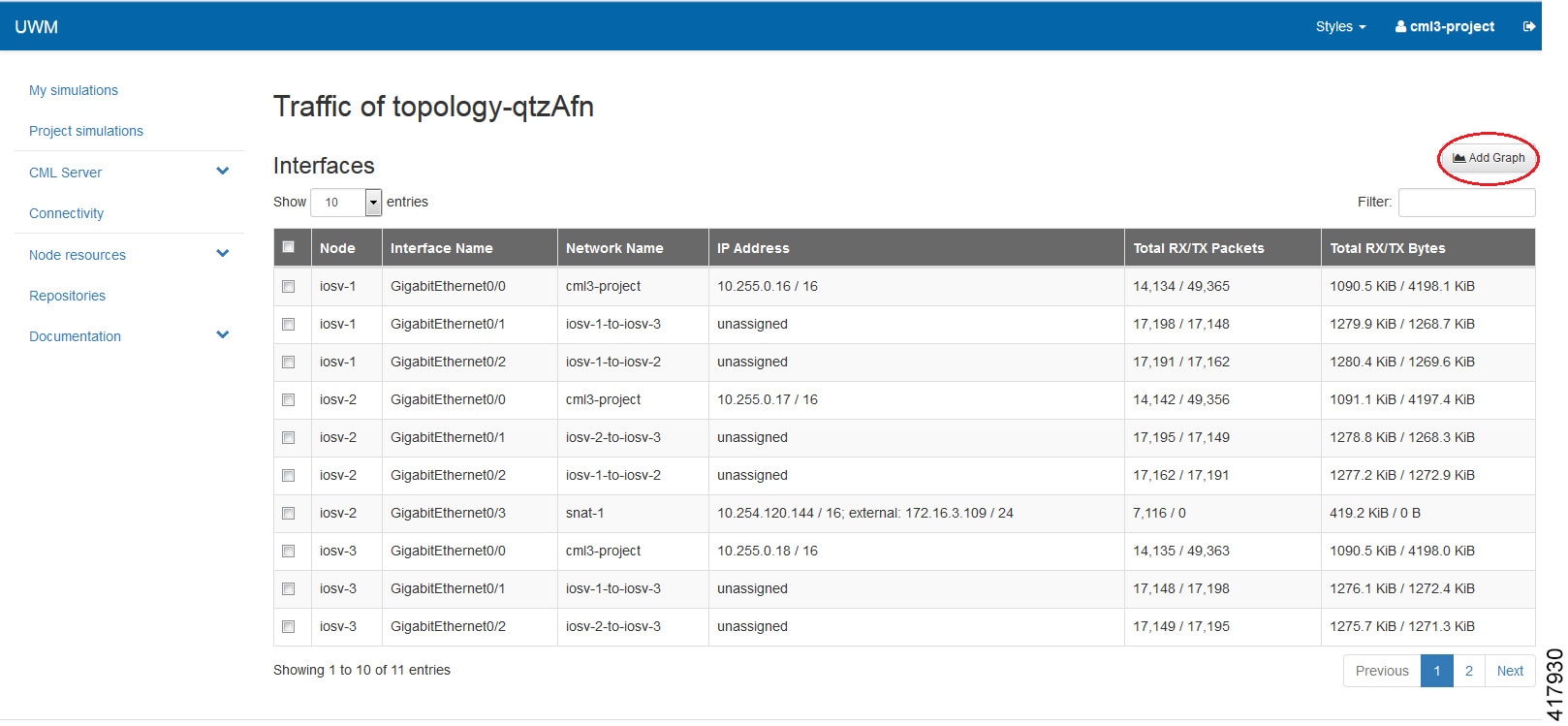
Task: Check the iosv-1 GigabitEthernet0/0 row
Action: (x=288, y=286)
